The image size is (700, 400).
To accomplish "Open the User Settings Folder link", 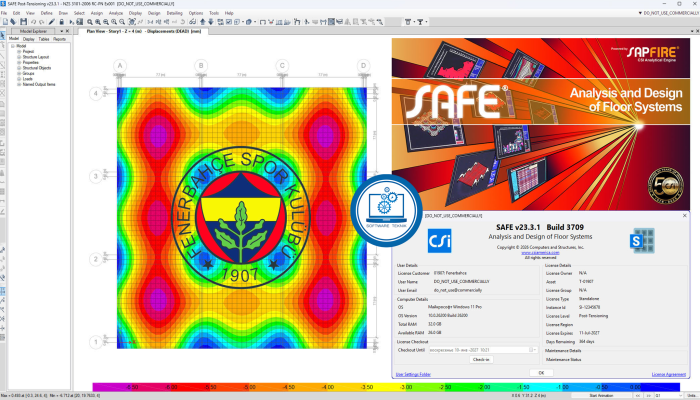I will (413, 375).
